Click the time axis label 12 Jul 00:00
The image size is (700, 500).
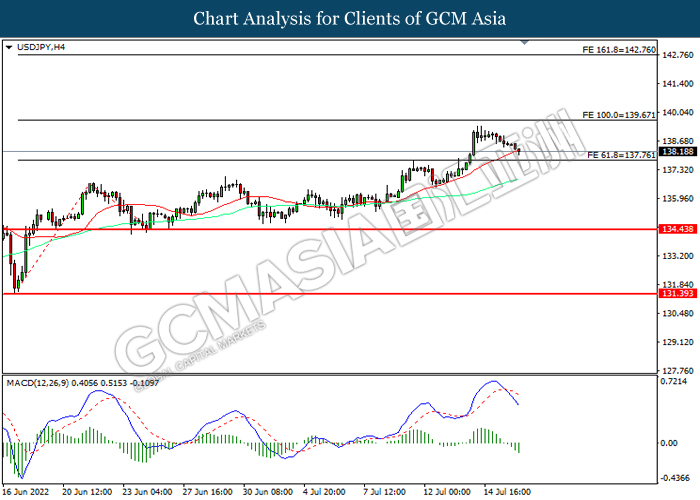pyautogui.click(x=447, y=492)
